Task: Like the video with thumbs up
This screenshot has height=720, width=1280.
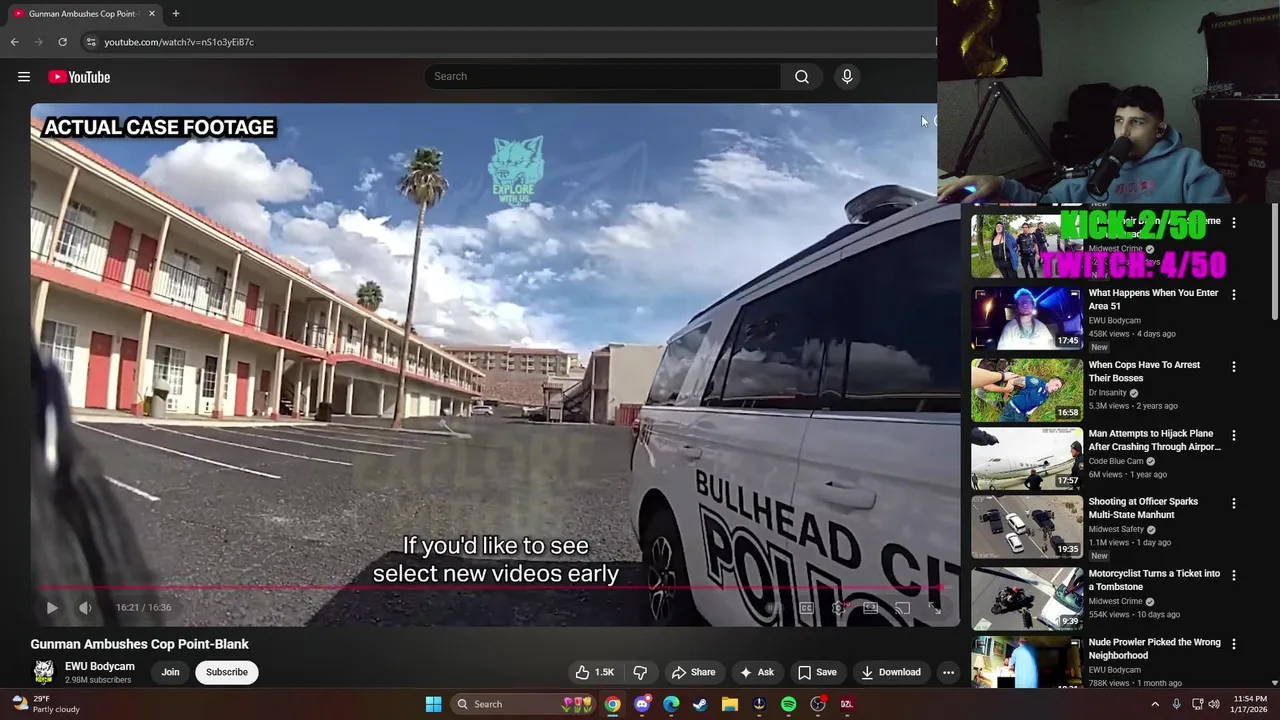Action: click(x=594, y=672)
